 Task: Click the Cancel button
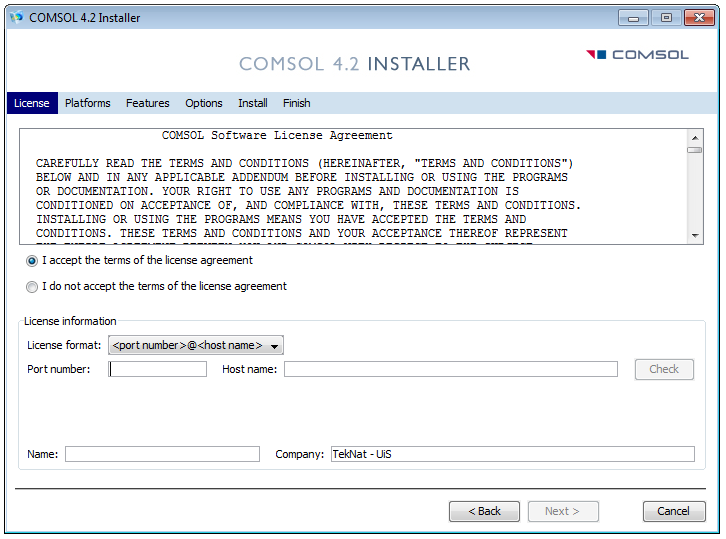tap(674, 511)
